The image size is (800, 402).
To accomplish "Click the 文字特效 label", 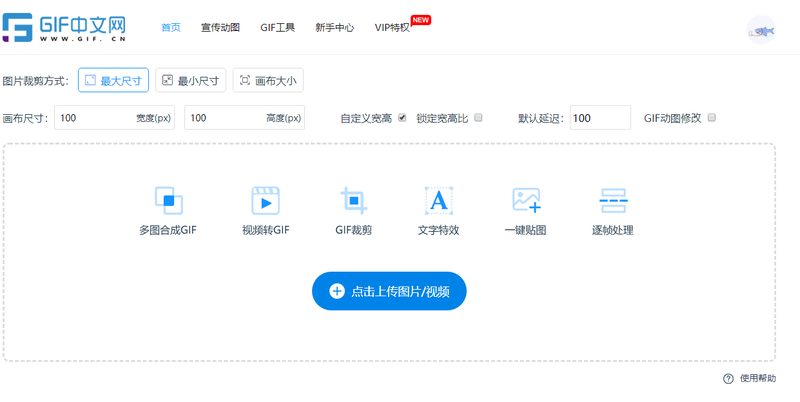I will (439, 230).
